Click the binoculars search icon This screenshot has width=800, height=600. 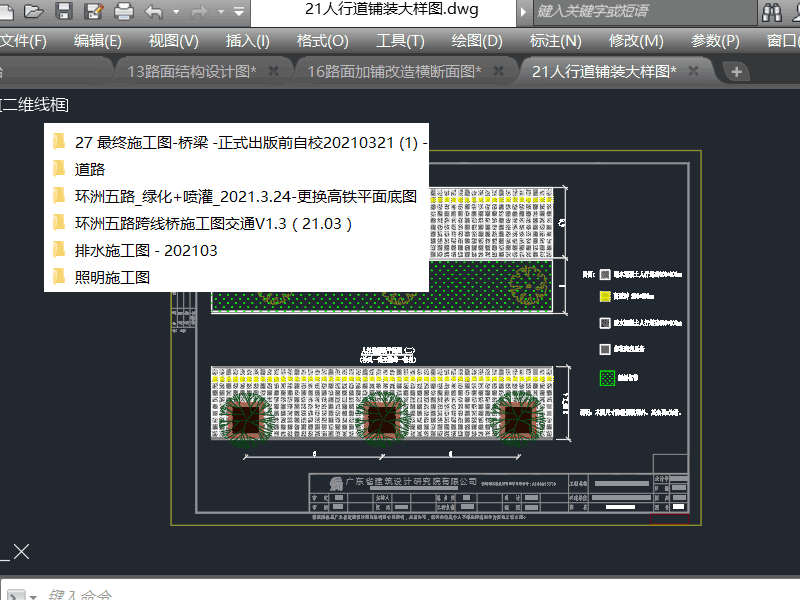click(x=772, y=12)
